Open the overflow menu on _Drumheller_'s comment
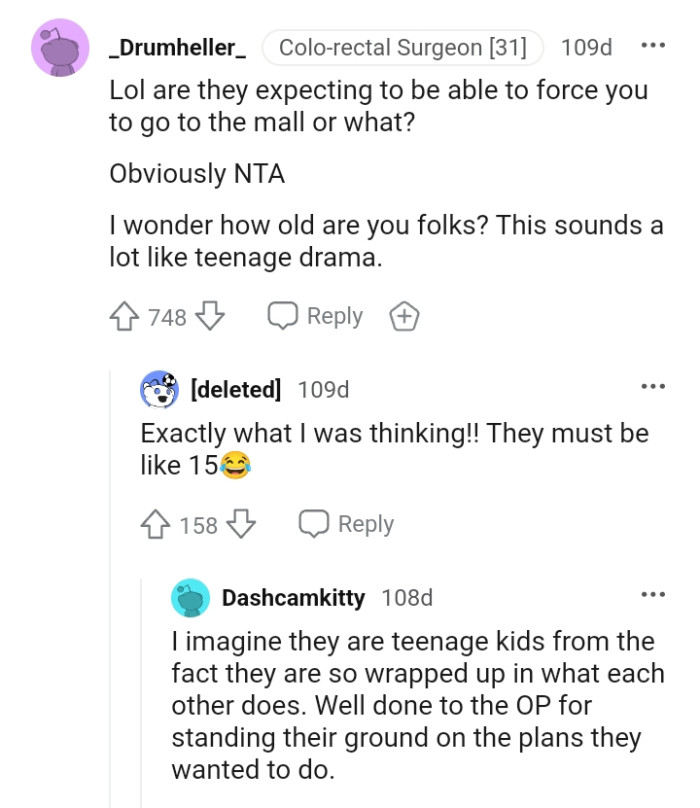 tap(655, 47)
